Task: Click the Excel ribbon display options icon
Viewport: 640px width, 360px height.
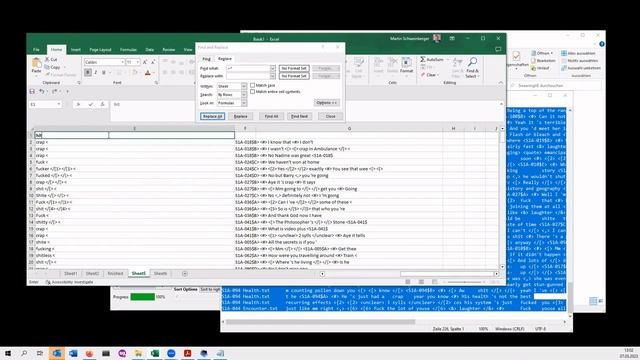Action: pyautogui.click(x=452, y=38)
